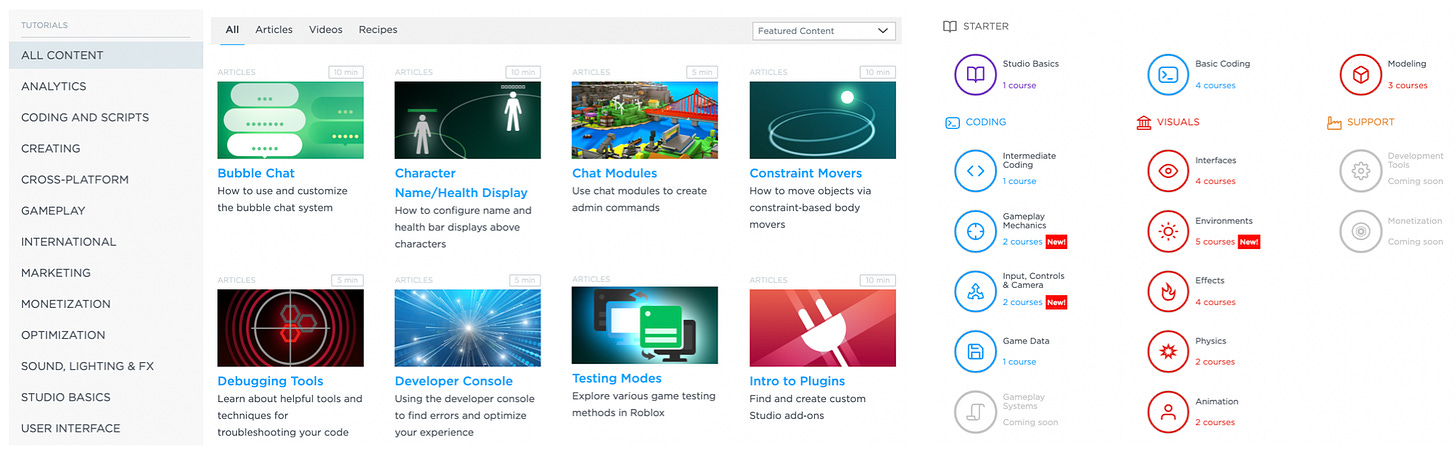Select the Environments sun icon
Screen dimensions: 1456x454
click(1167, 230)
